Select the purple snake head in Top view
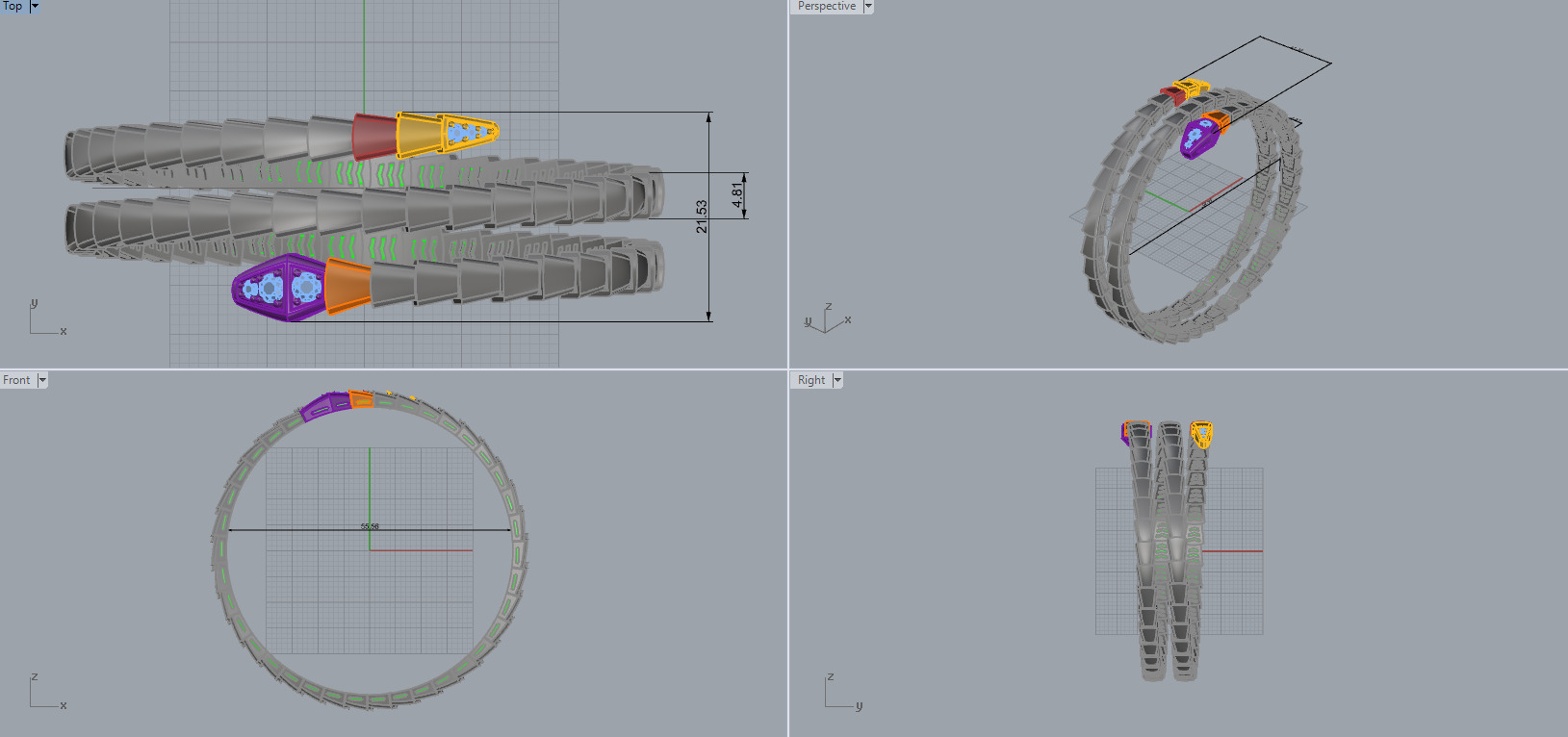1568x737 pixels. (279, 287)
